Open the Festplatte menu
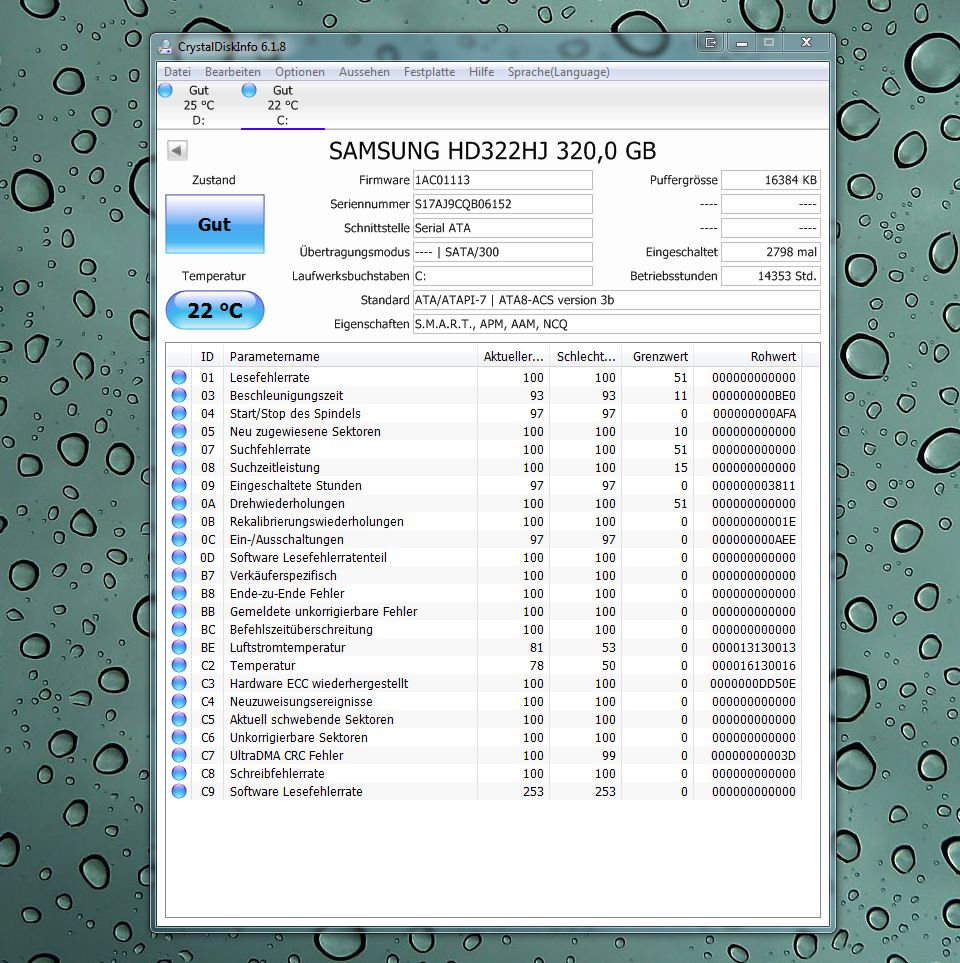The image size is (960, 963). click(429, 72)
